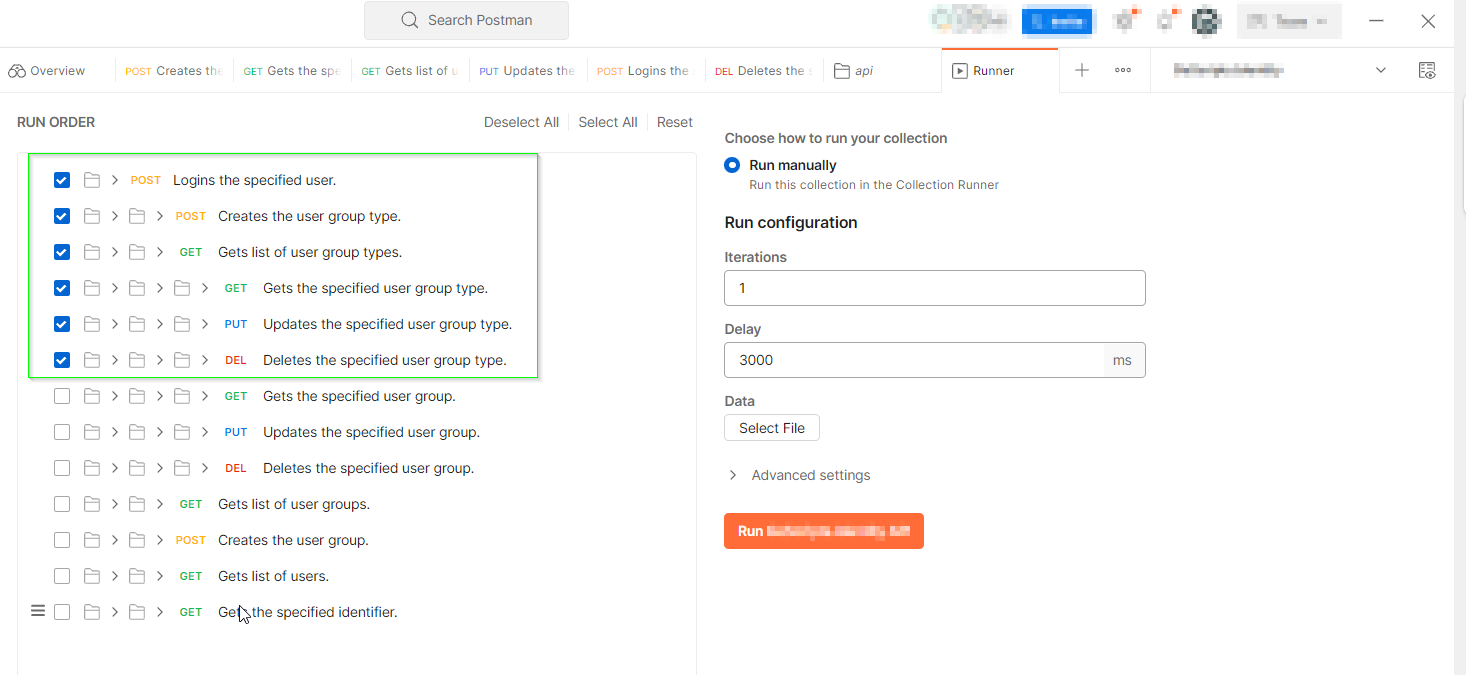Switch to the PUT Updates the tab

click(x=527, y=71)
